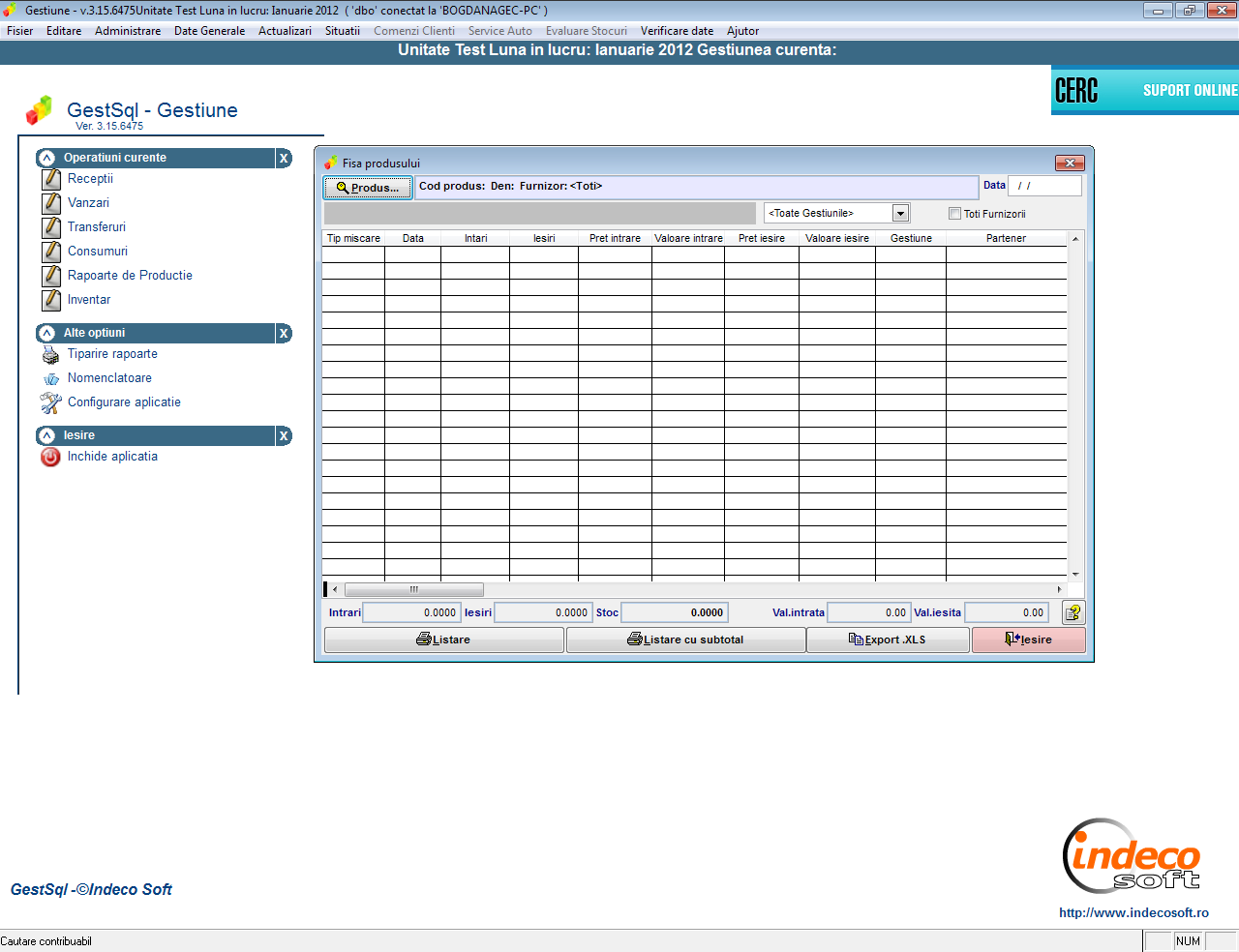Click the Produs... search button
The image size is (1239, 952).
pos(368,188)
